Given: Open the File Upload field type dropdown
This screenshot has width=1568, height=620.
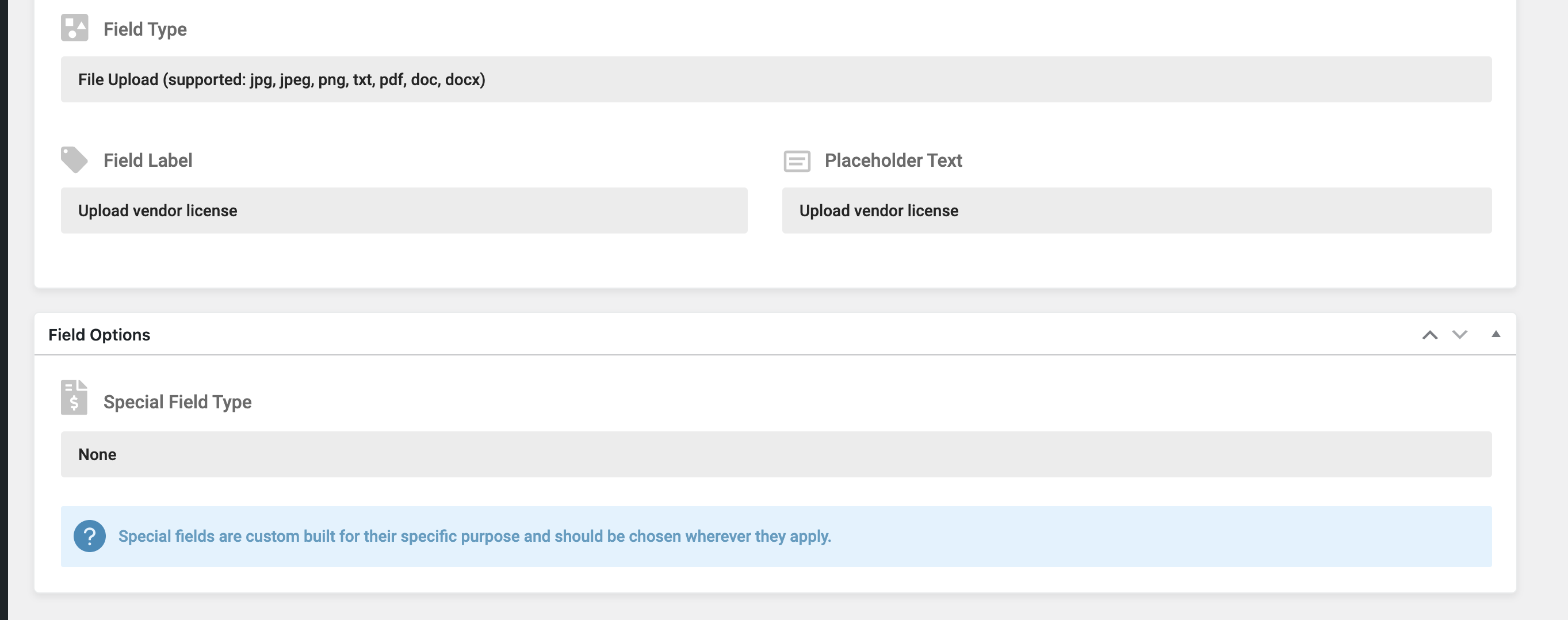Looking at the screenshot, I should (775, 80).
